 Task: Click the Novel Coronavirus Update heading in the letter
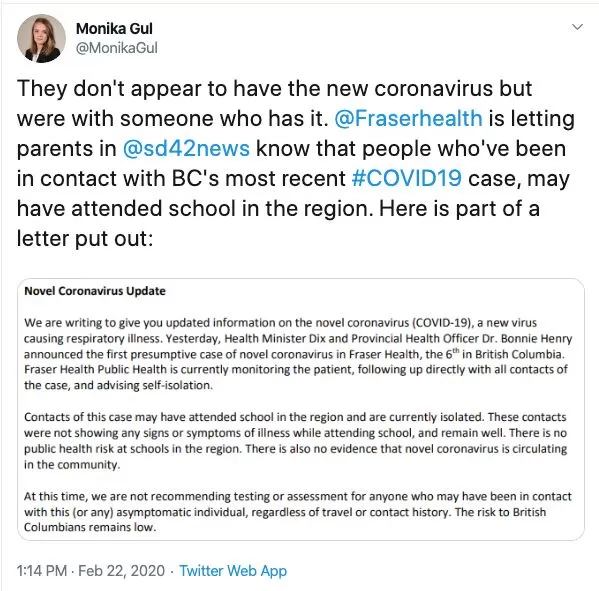click(95, 291)
